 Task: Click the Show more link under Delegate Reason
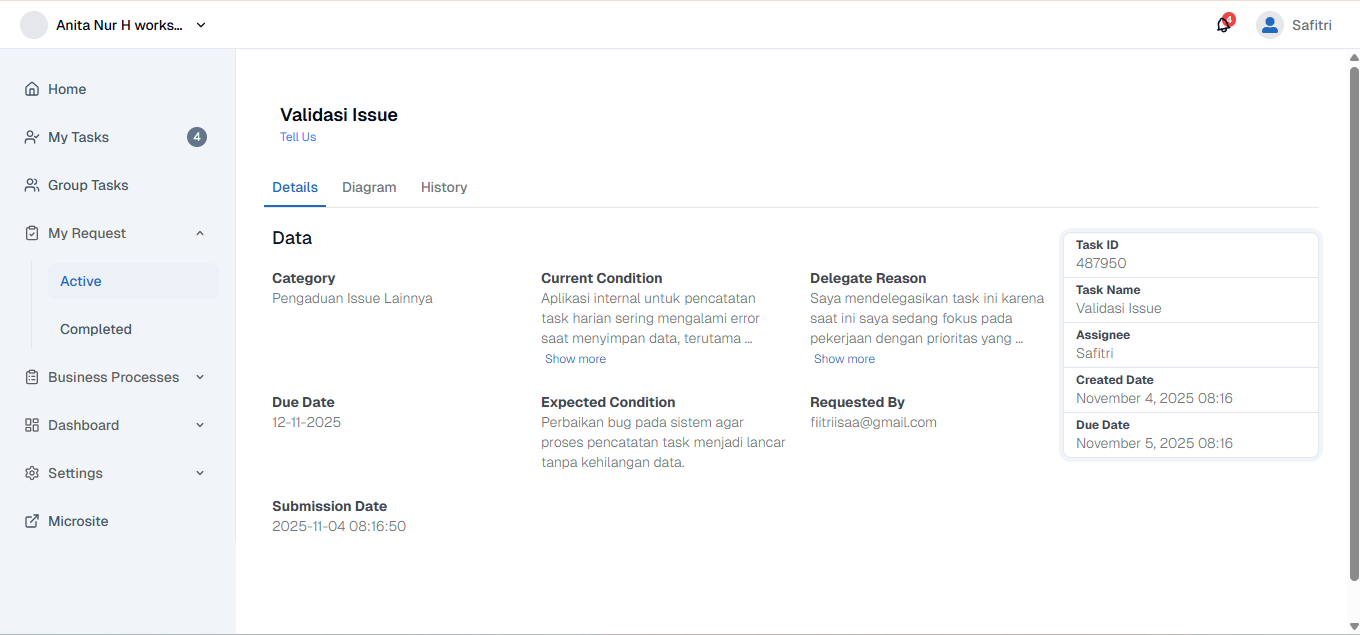pyautogui.click(x=844, y=358)
